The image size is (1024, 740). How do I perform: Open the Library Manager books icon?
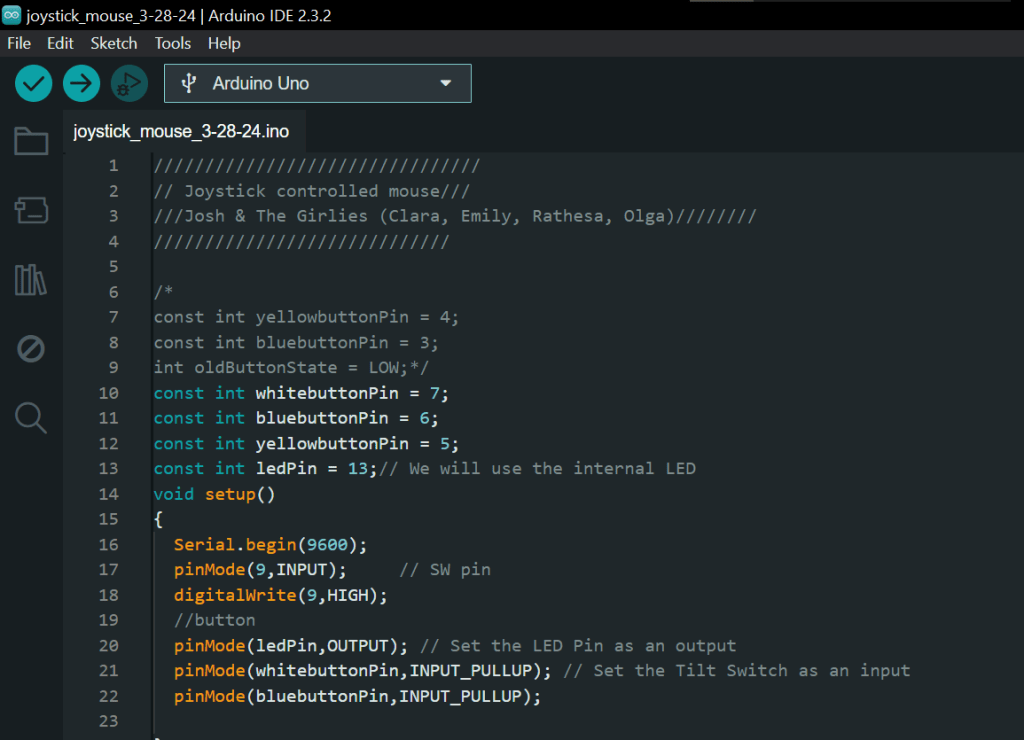tap(31, 280)
